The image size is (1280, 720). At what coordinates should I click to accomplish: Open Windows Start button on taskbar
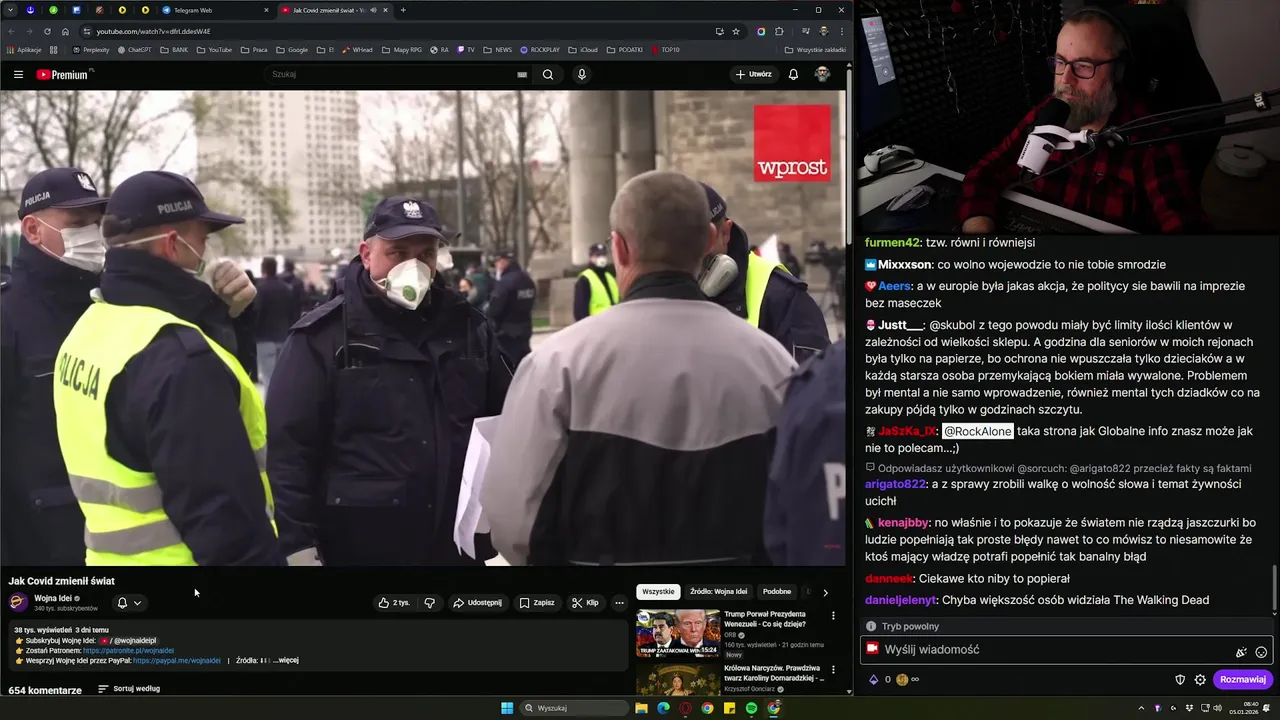[x=507, y=708]
